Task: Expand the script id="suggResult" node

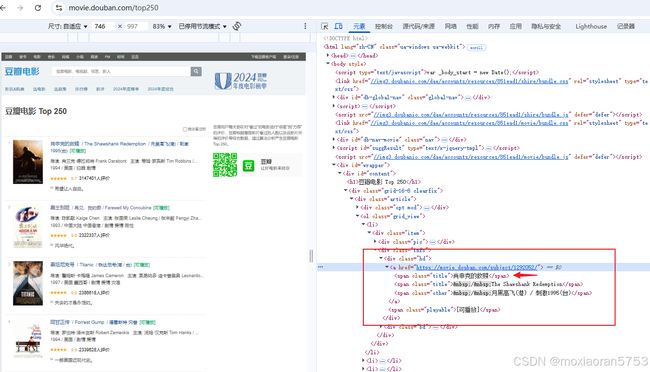Action: tap(334, 148)
